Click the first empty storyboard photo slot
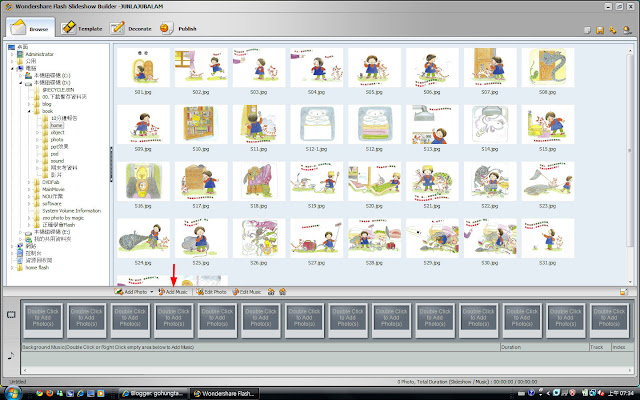 [43, 320]
